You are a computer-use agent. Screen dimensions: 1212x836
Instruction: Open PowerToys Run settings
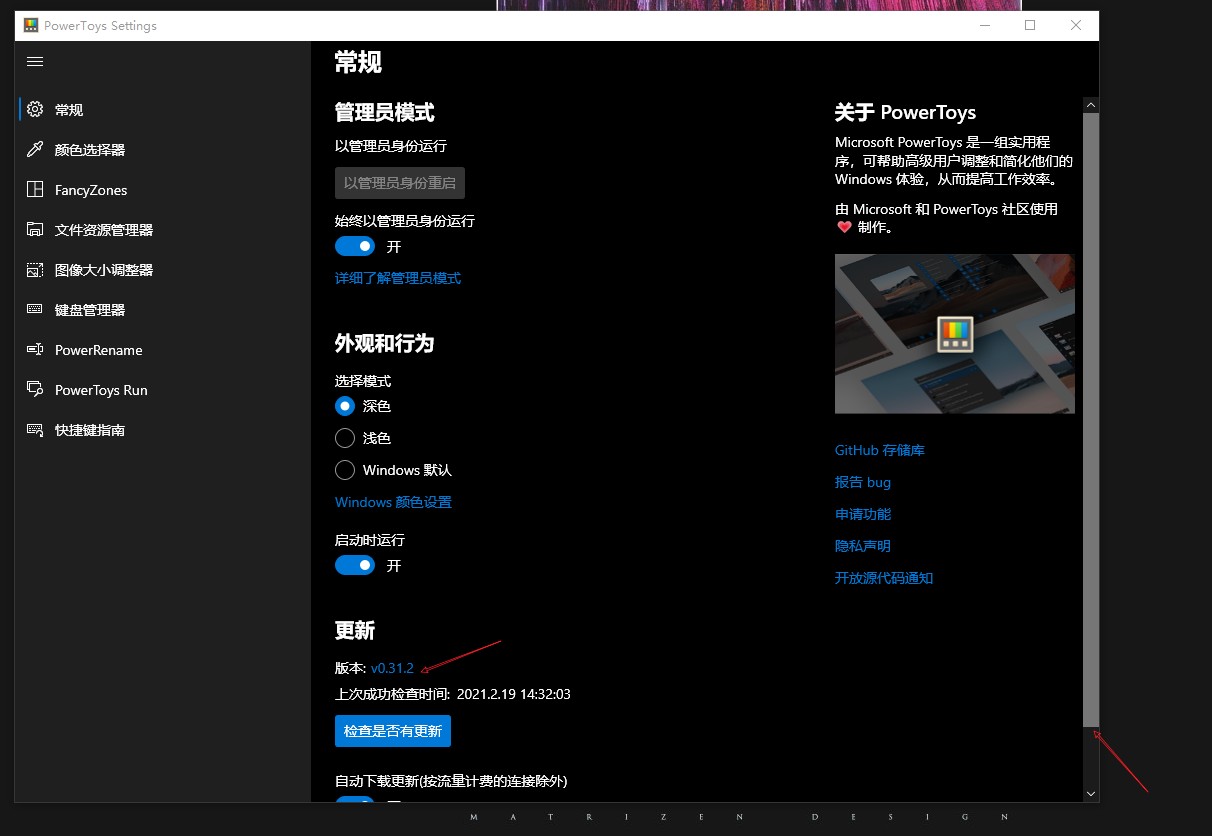102,389
